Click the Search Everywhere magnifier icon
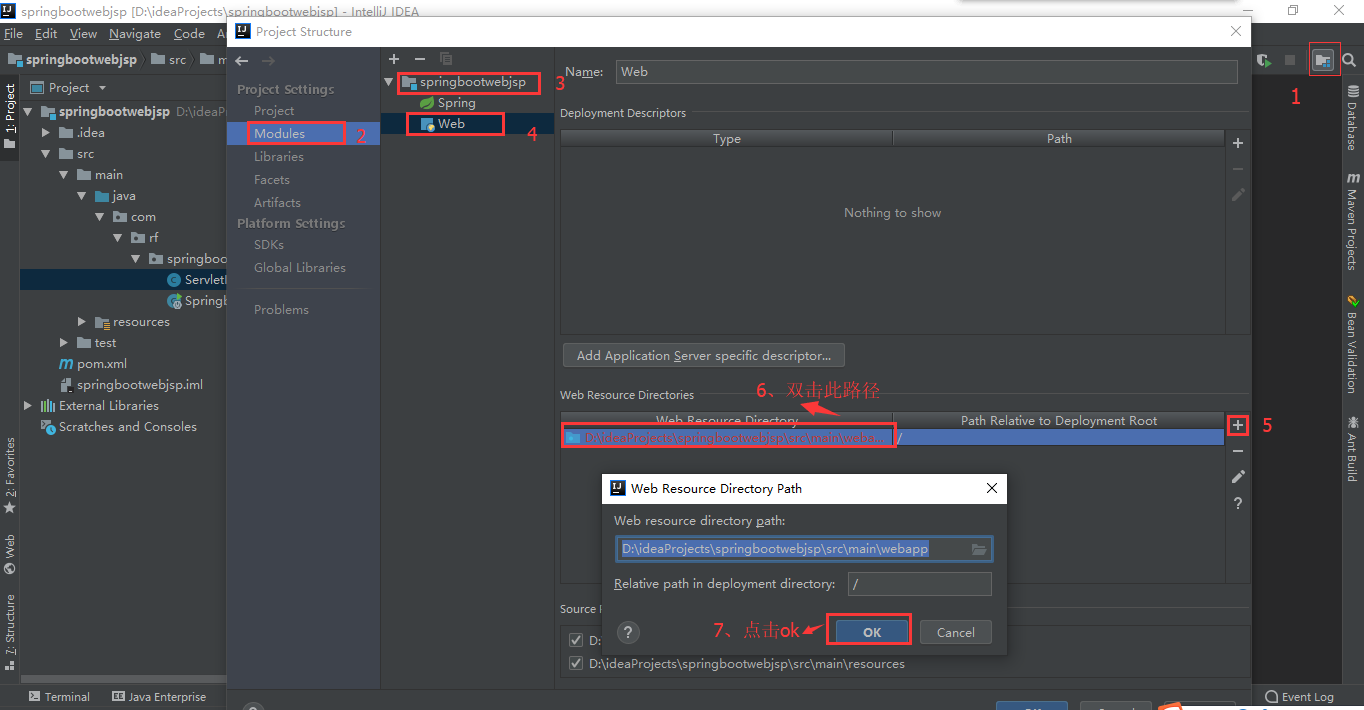This screenshot has width=1364, height=710. (1349, 60)
